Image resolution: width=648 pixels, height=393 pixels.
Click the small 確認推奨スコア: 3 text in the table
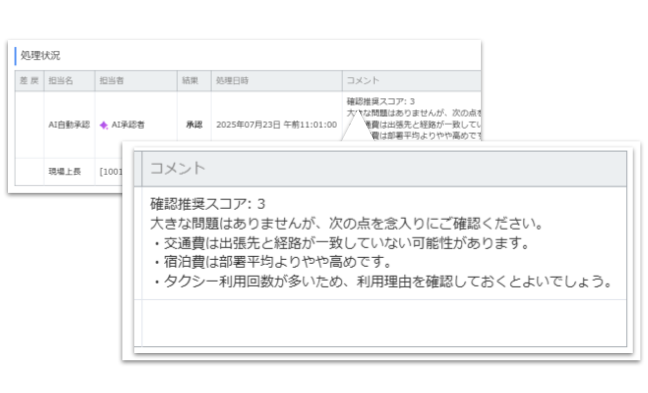[381, 101]
